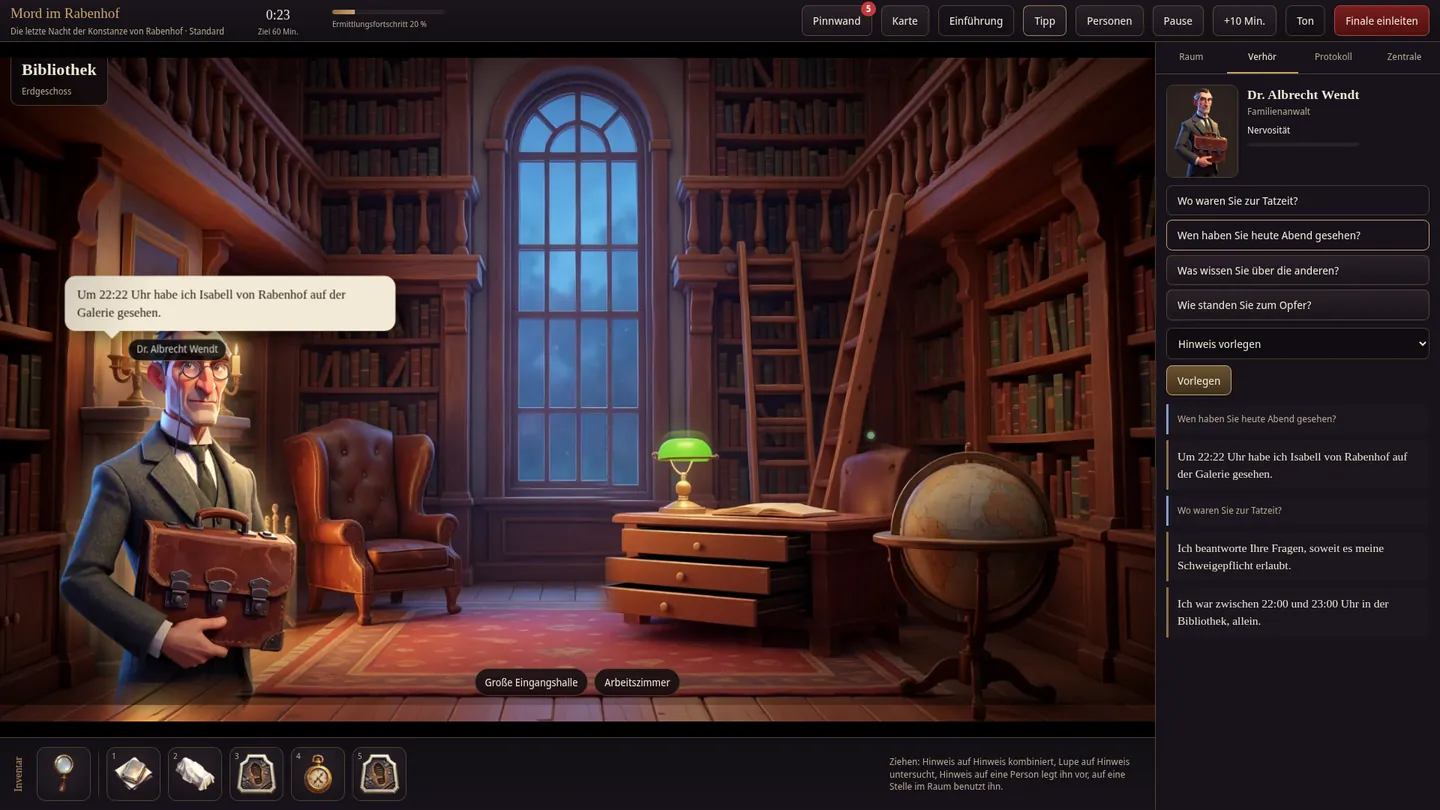Select the footprint clue in slot 3
Viewport: 1440px width, 810px height.
[x=256, y=773]
